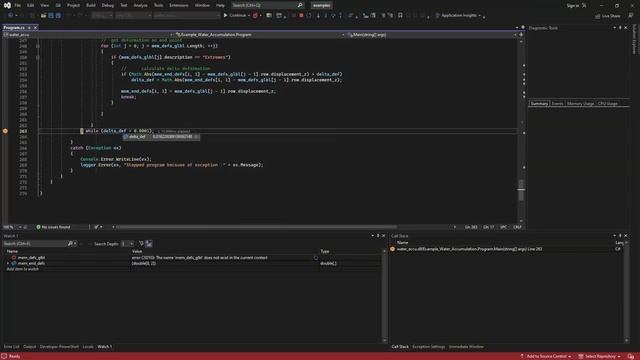Screen dimensions: 640x360
Task: Unpin the delta_def data tip
Action: tap(196, 137)
